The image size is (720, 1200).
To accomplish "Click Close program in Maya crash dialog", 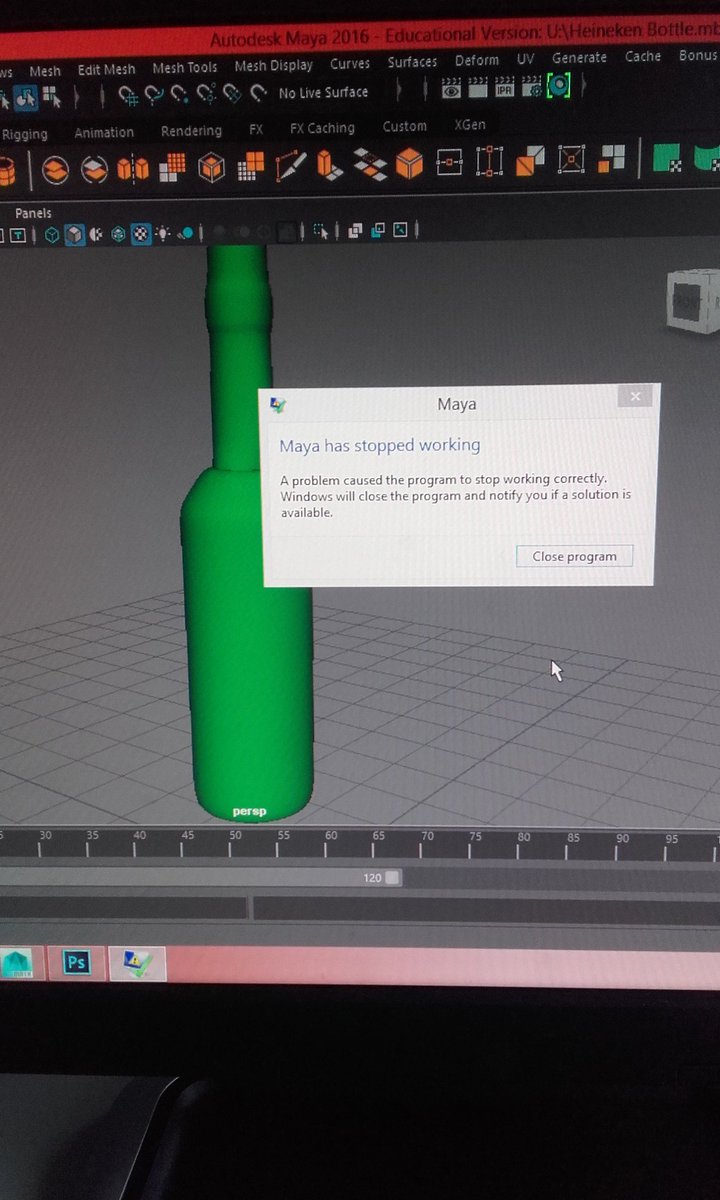I will (574, 556).
